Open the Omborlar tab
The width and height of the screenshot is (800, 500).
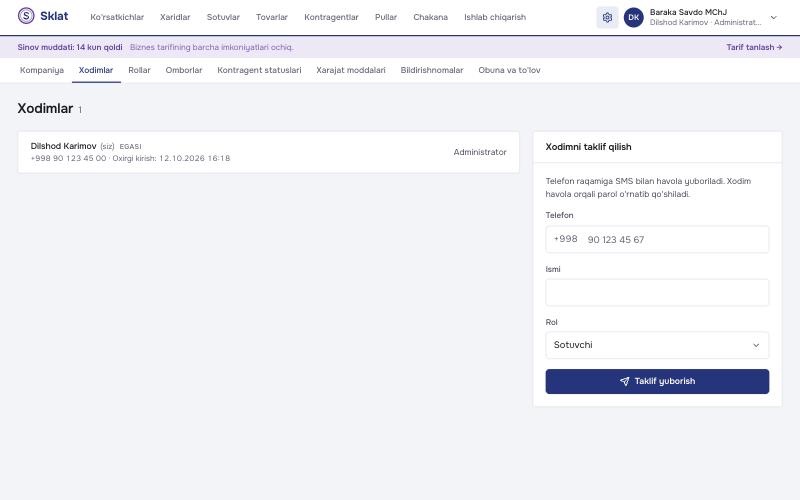(184, 70)
